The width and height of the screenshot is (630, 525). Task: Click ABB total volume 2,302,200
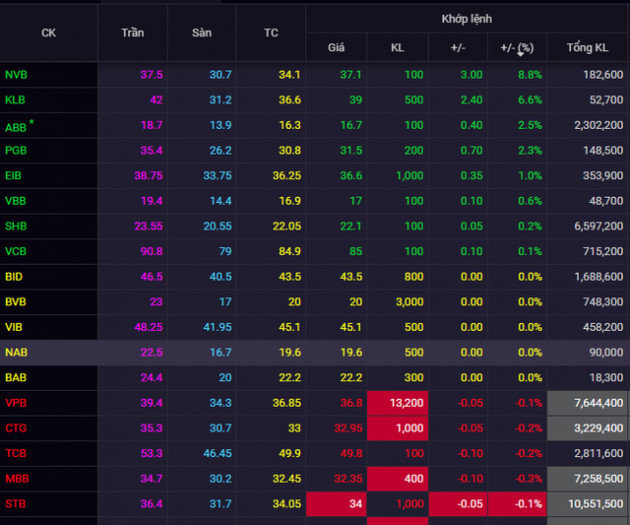598,125
